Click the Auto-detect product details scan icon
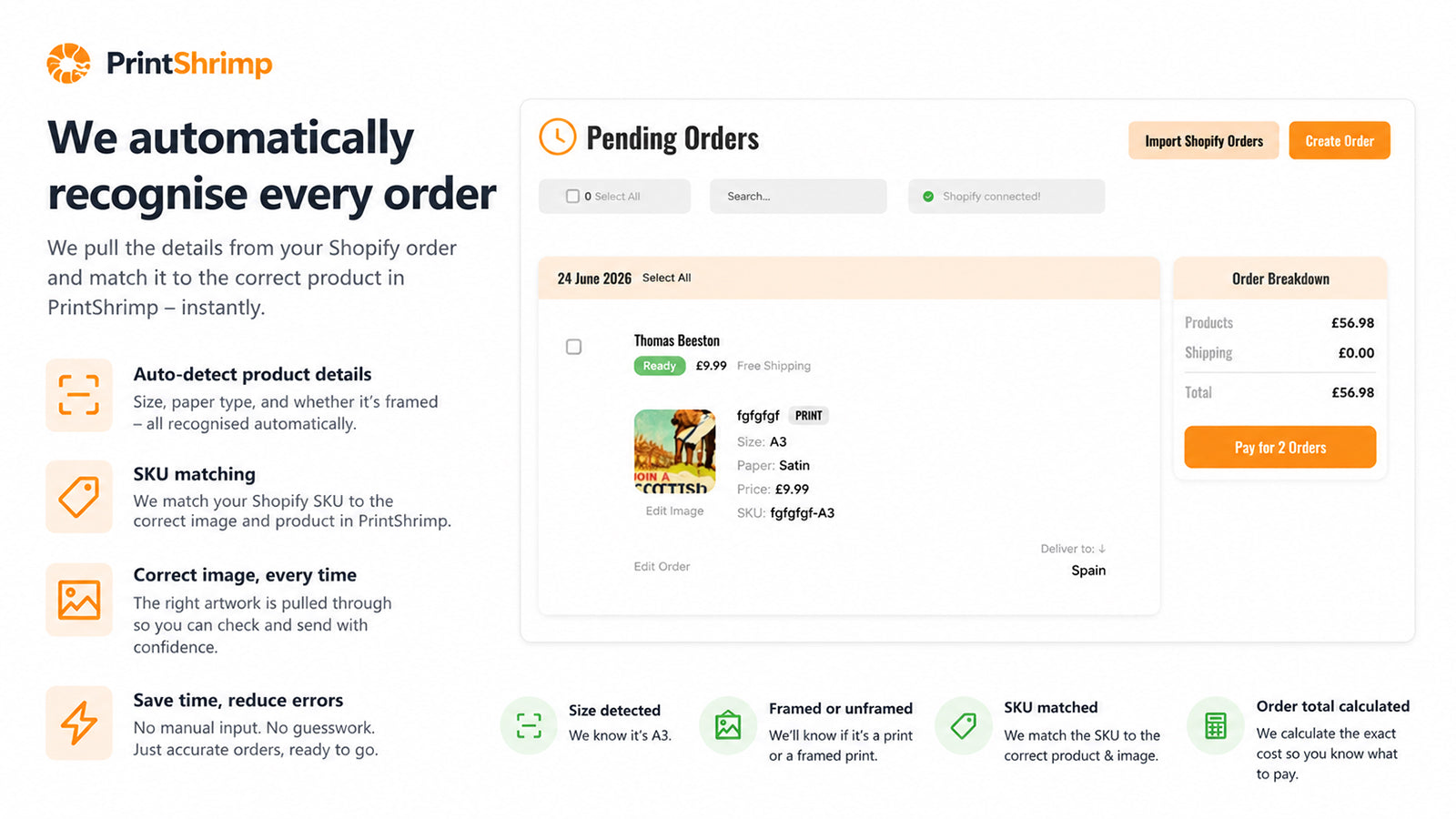1456x819 pixels. pos(79,395)
